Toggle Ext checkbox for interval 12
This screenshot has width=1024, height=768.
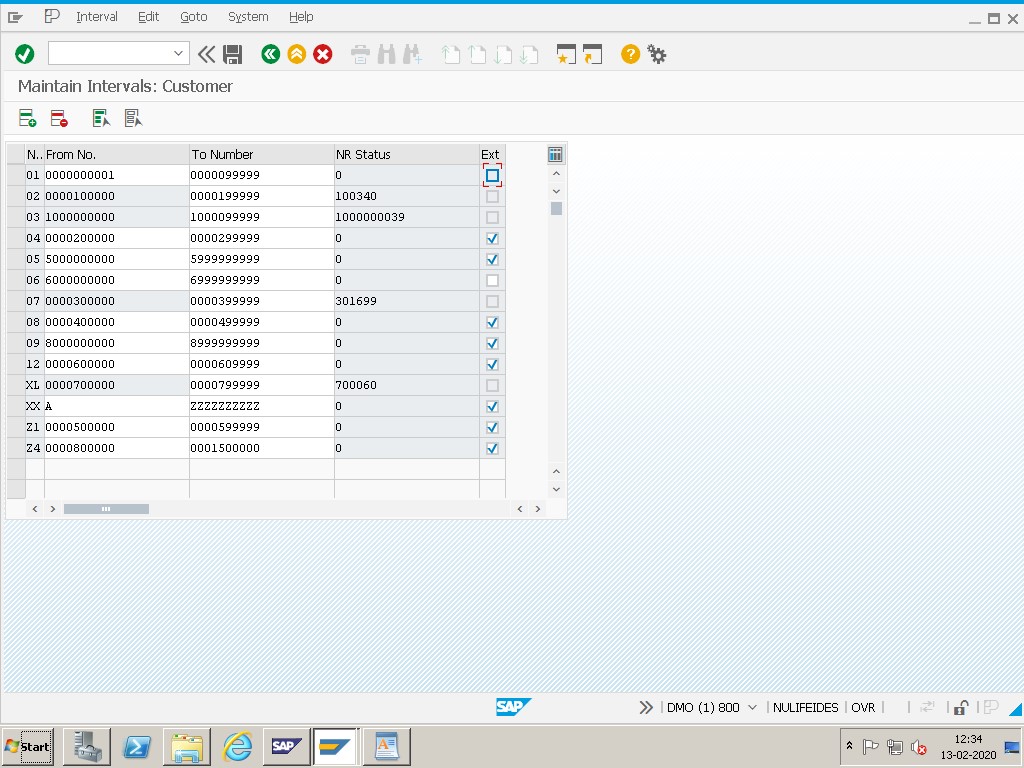(x=492, y=364)
